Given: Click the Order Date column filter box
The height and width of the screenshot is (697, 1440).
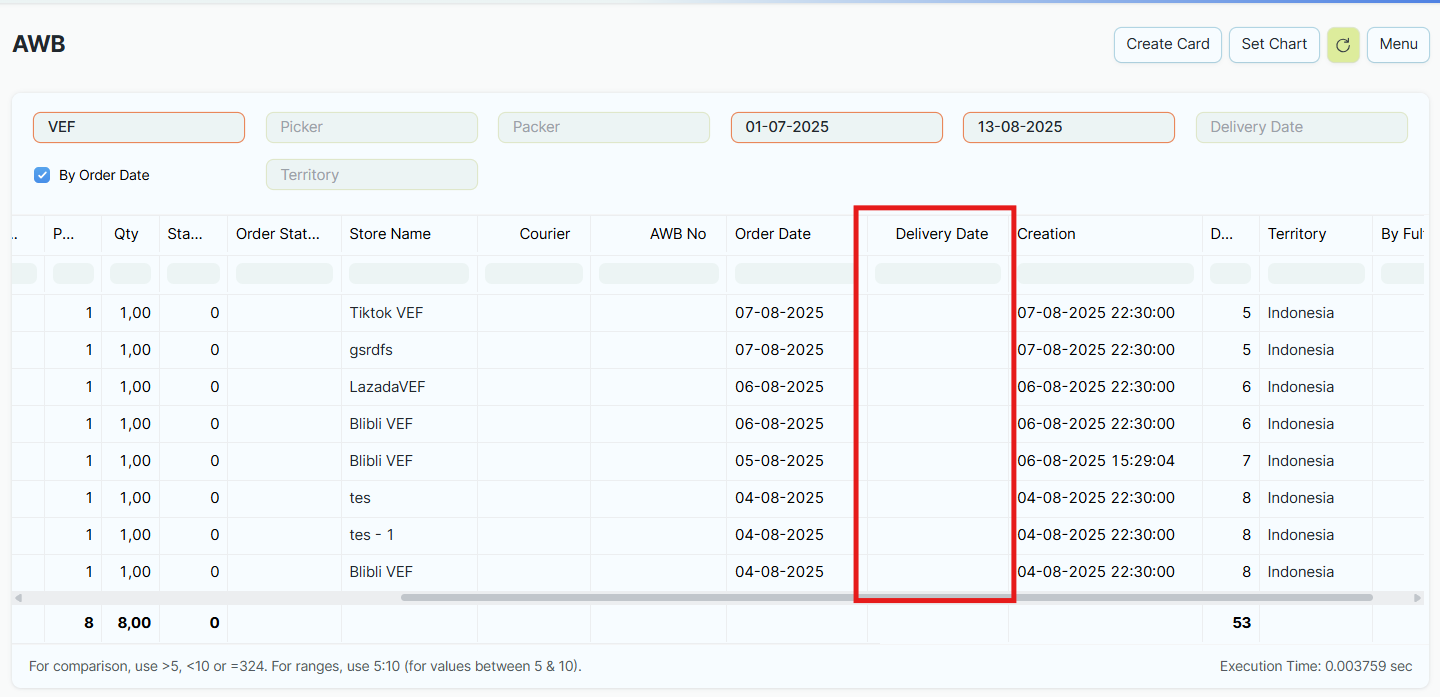Looking at the screenshot, I should click(x=797, y=273).
